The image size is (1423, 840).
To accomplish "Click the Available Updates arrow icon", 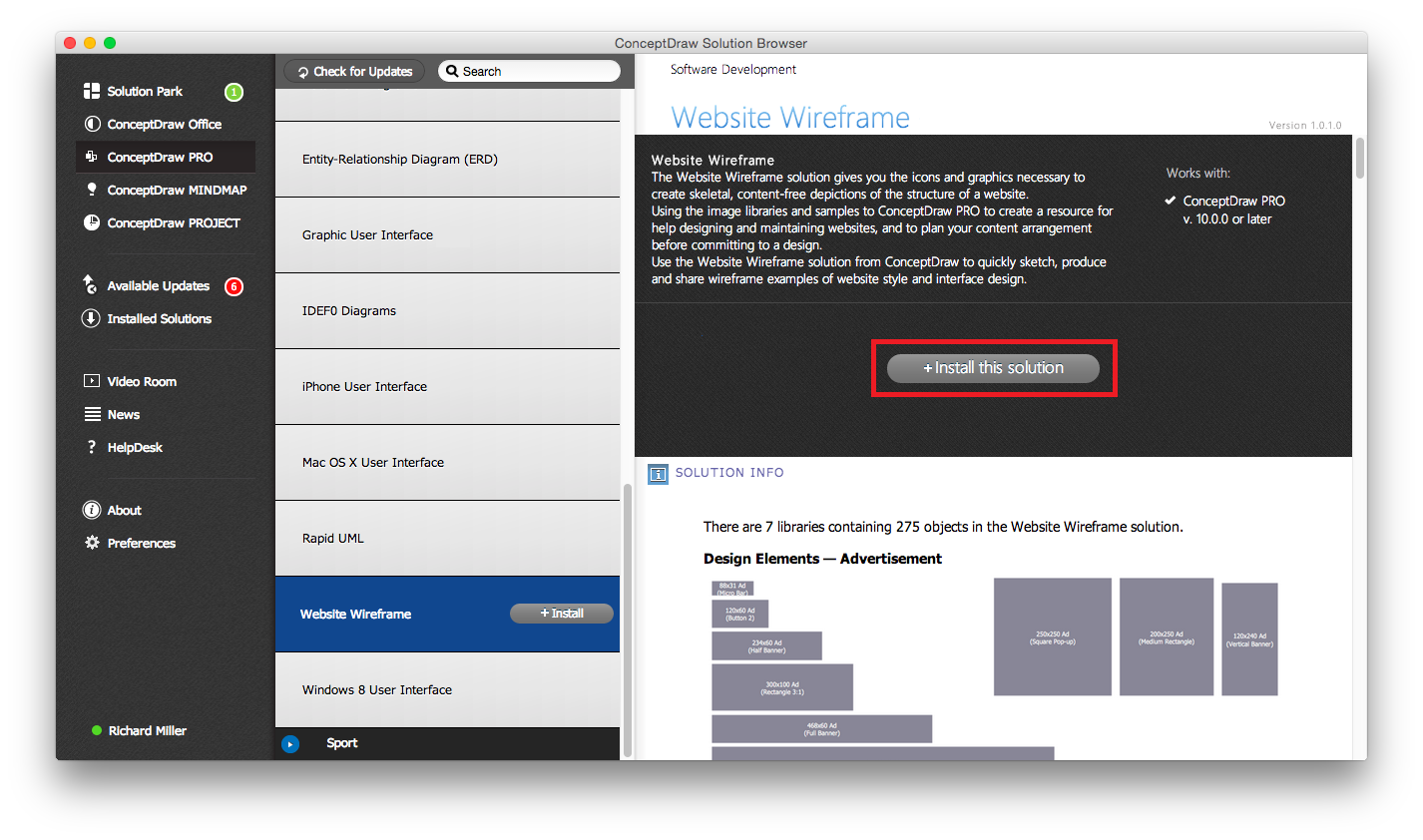I will (91, 285).
